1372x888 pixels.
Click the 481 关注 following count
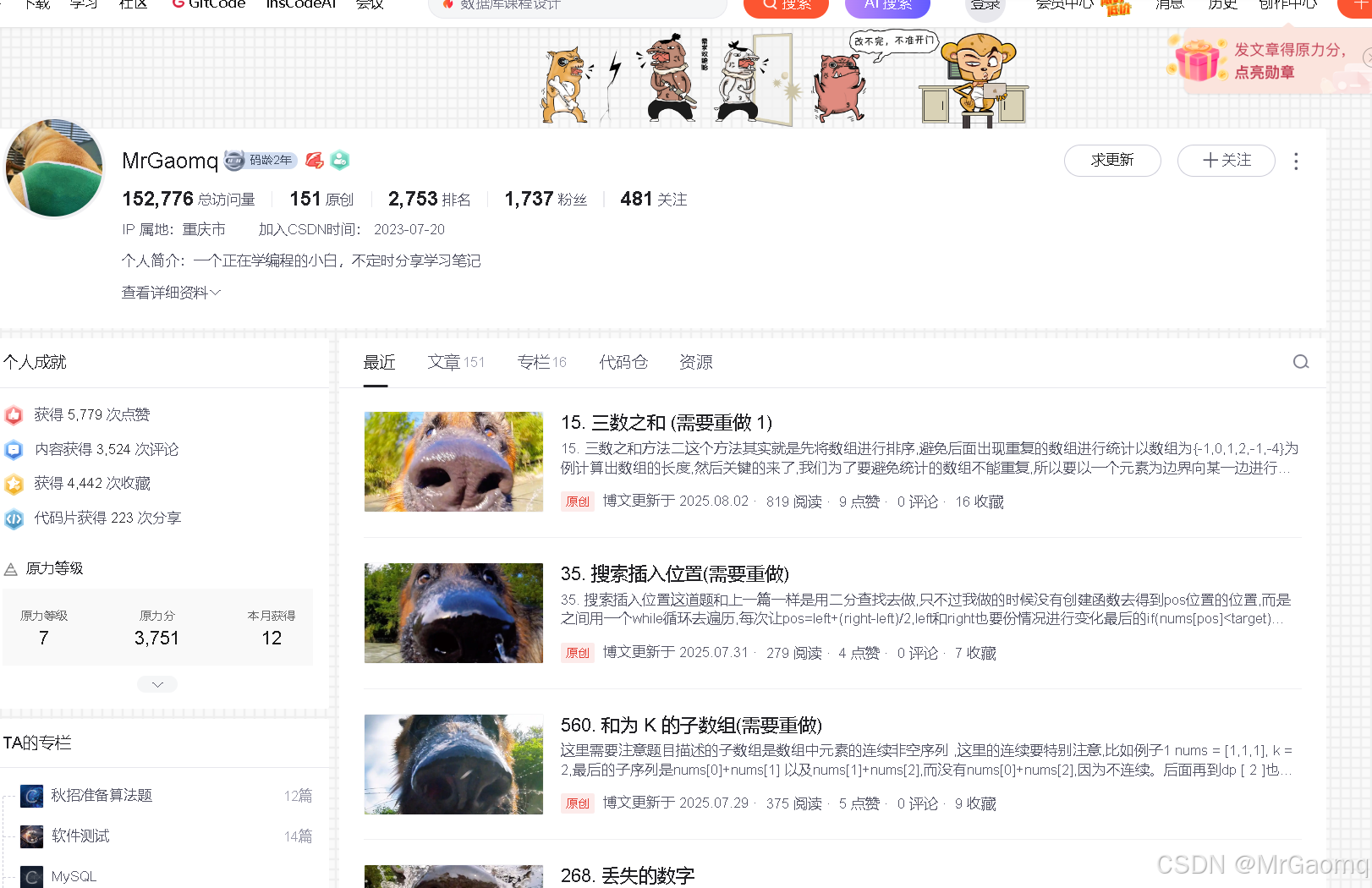pyautogui.click(x=654, y=200)
